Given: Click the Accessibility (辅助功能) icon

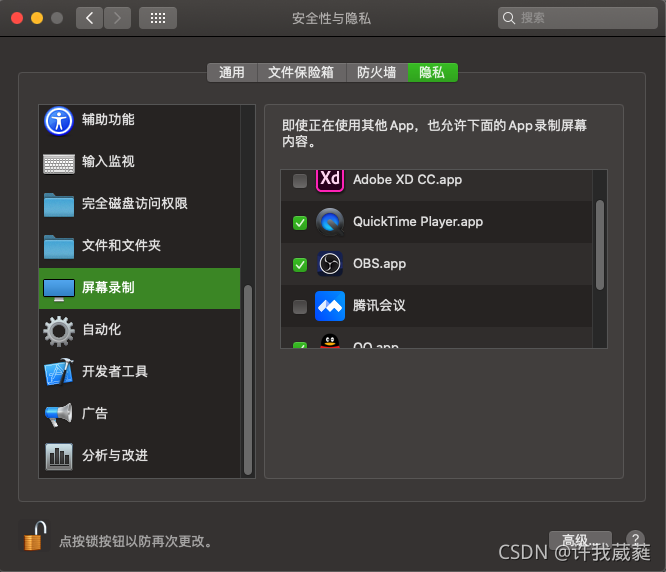Looking at the screenshot, I should (x=59, y=121).
